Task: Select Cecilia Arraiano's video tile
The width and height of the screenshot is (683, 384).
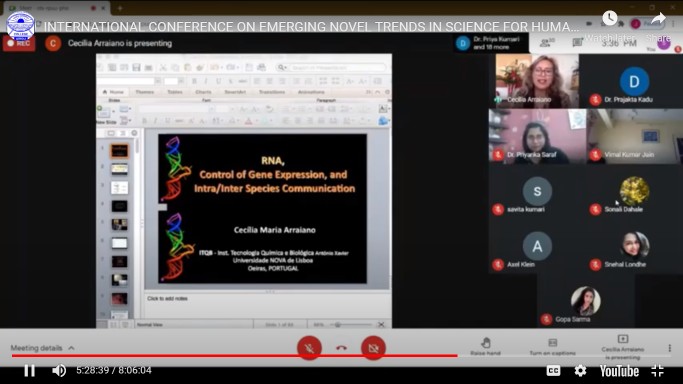Action: pos(537,81)
